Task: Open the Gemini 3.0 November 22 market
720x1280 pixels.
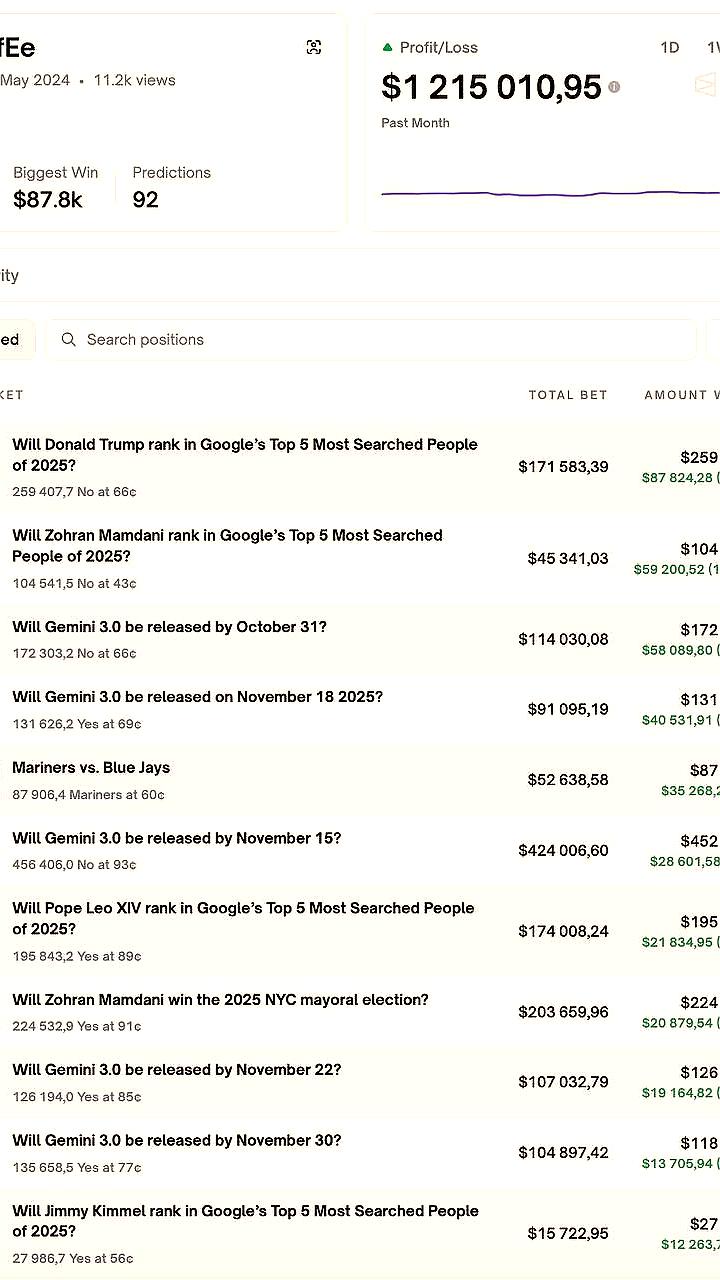Action: coord(177,1069)
